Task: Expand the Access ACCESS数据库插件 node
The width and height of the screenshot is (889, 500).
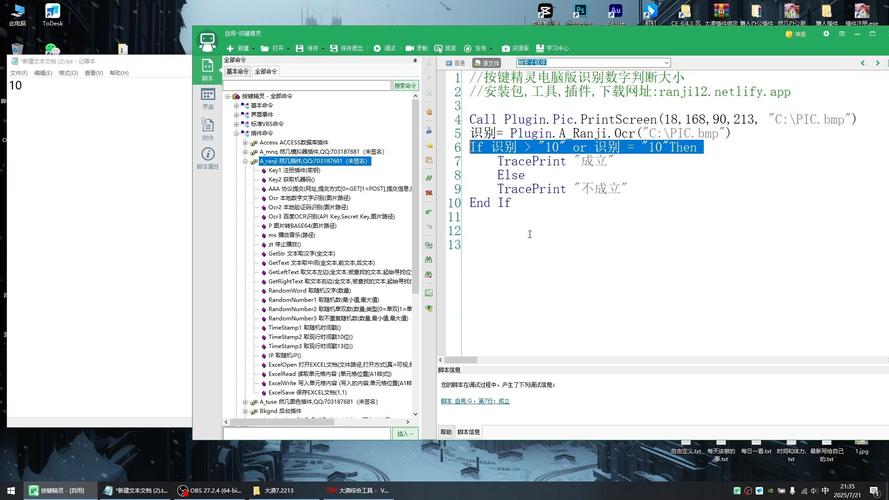Action: pyautogui.click(x=245, y=142)
